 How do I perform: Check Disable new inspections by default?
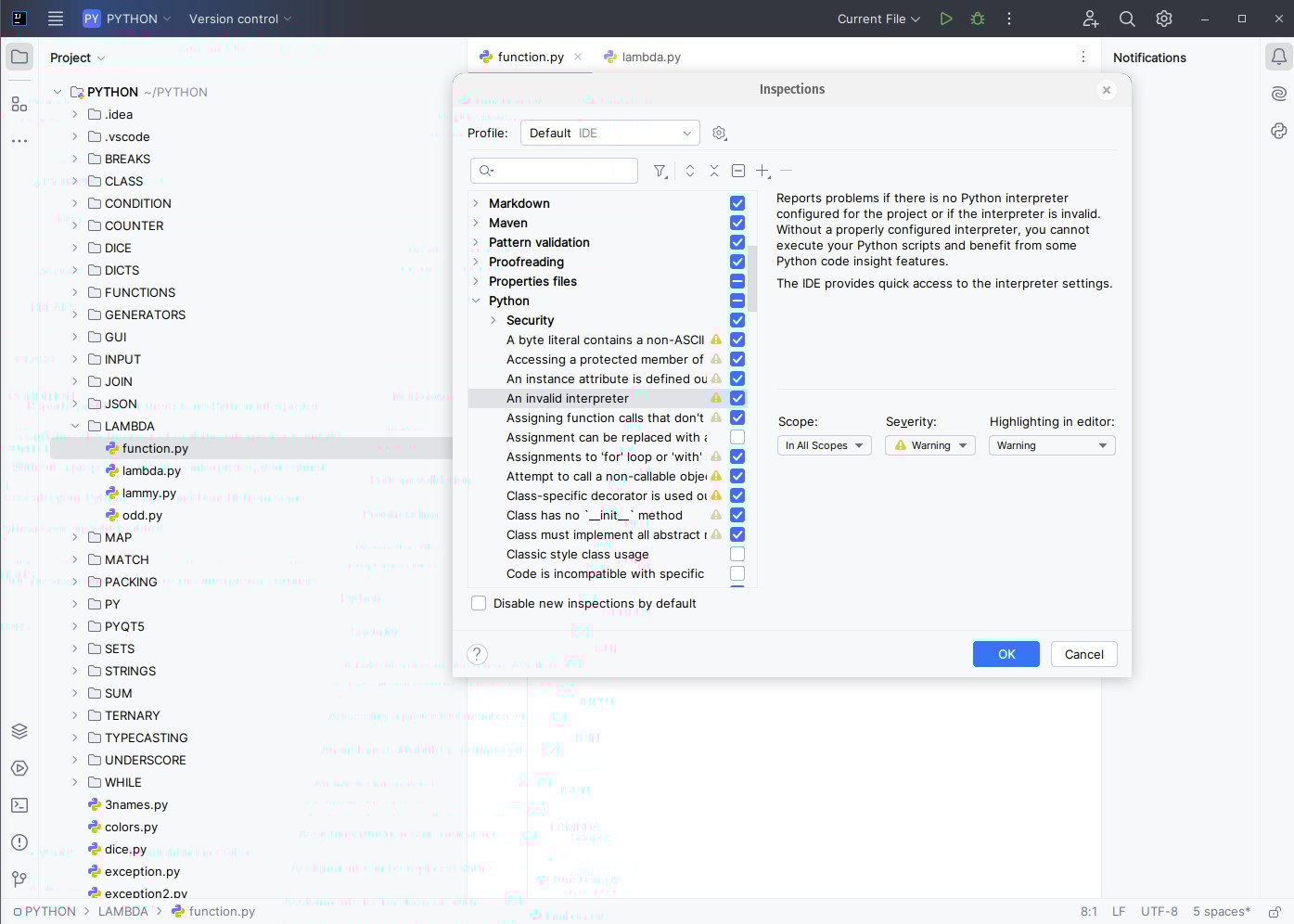click(x=479, y=603)
